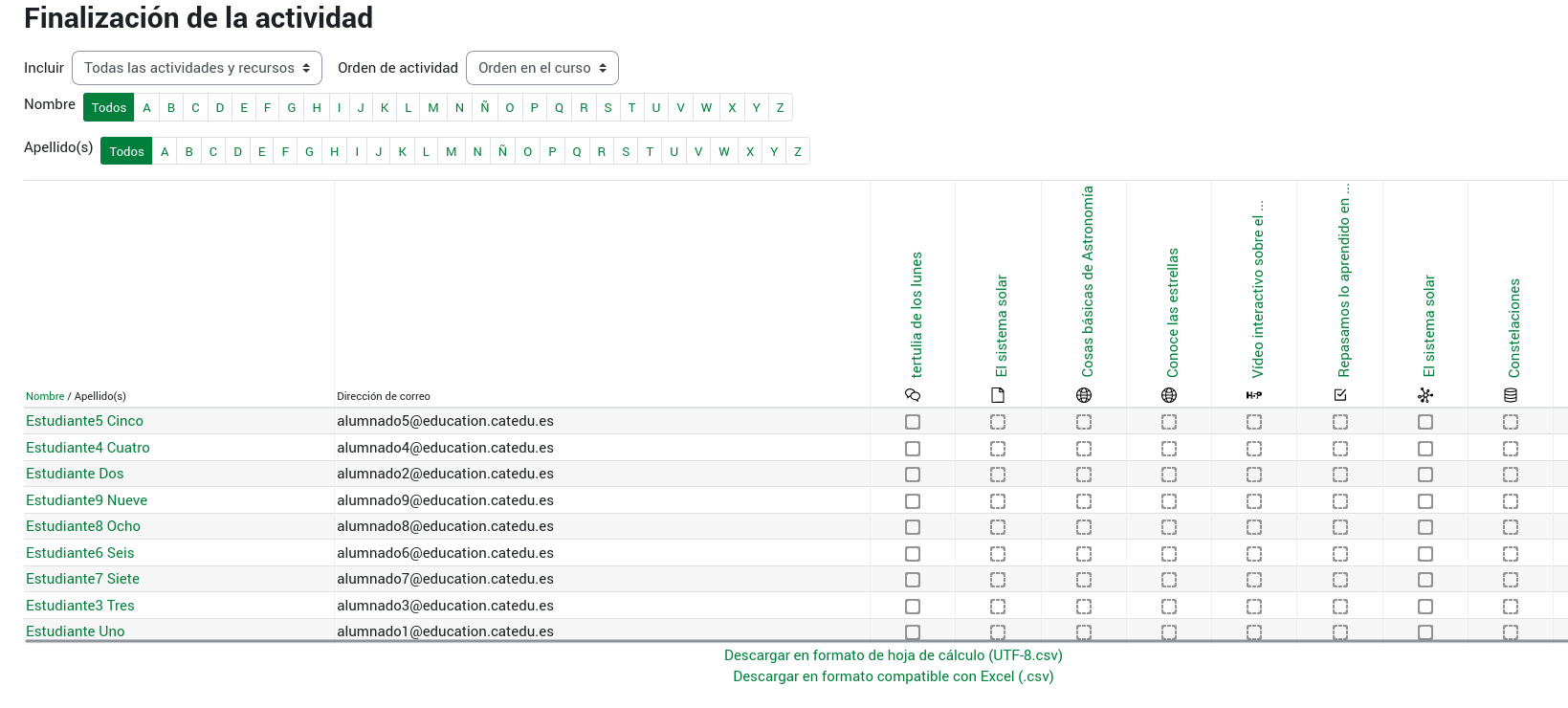Click the checklist icon under Repasamos lo aprendido

pyautogui.click(x=1340, y=395)
